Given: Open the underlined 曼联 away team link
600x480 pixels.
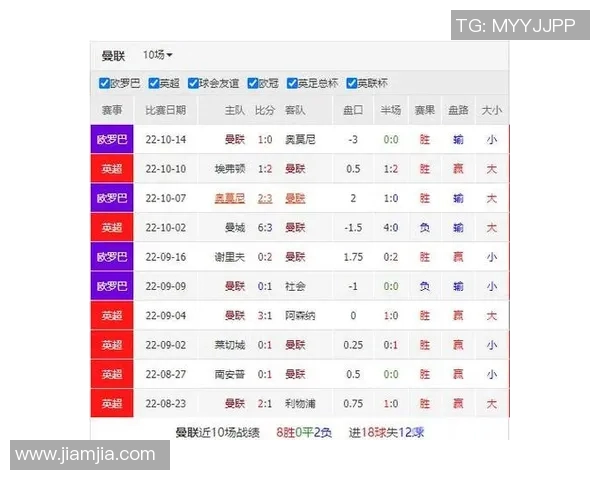Looking at the screenshot, I should pyautogui.click(x=295, y=198).
